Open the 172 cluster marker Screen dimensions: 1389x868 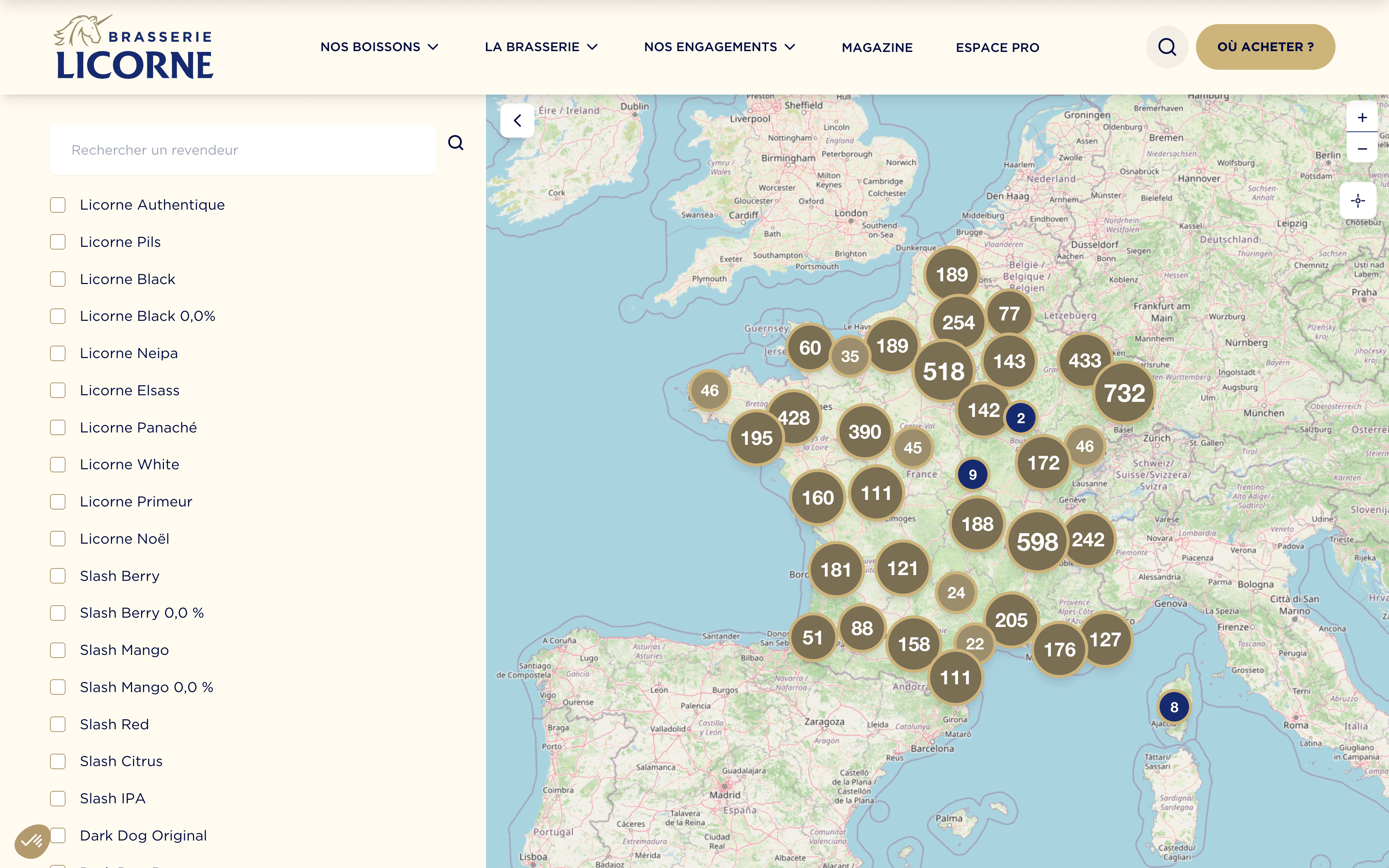pyautogui.click(x=1043, y=463)
